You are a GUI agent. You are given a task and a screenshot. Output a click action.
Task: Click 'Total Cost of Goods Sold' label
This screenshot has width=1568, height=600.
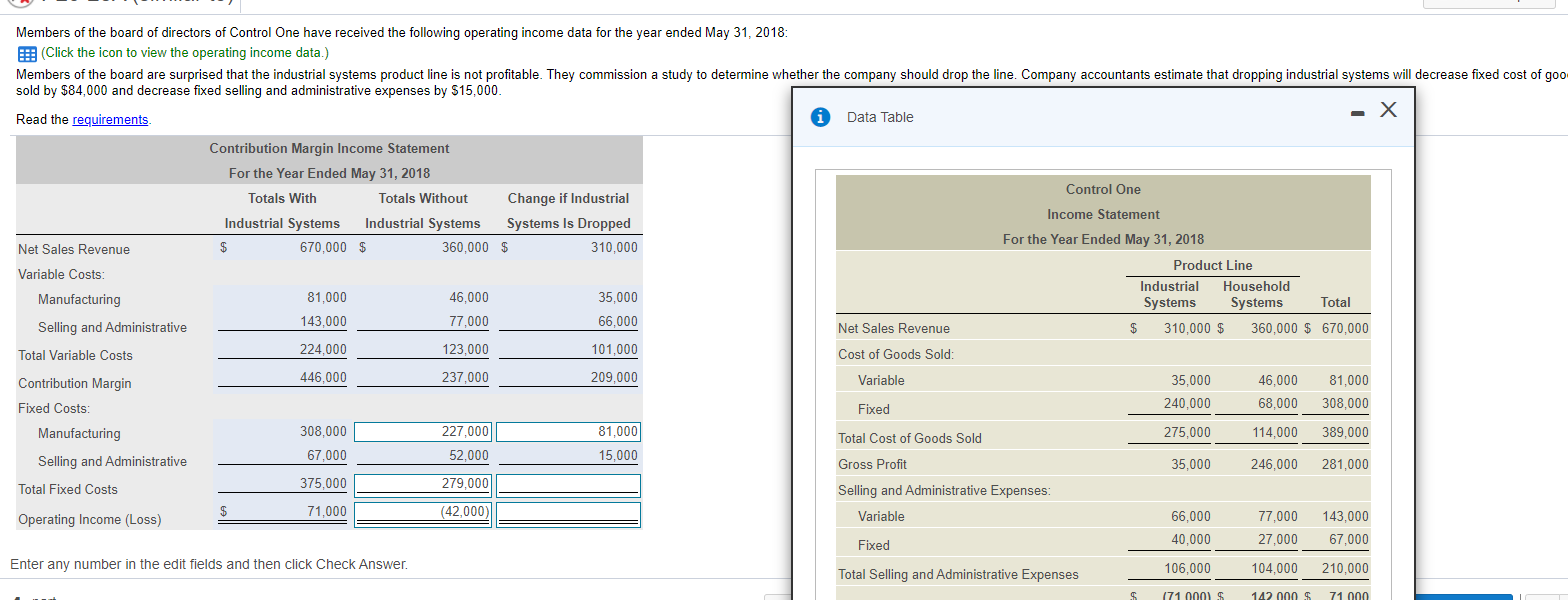910,438
